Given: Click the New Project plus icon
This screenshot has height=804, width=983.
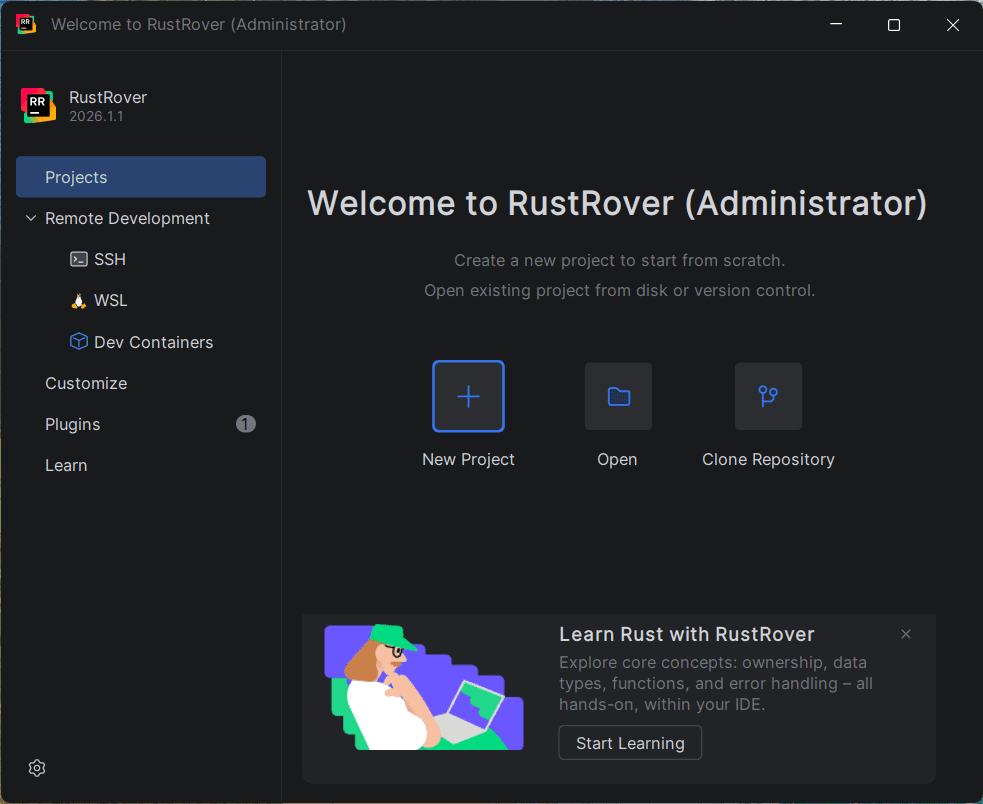Looking at the screenshot, I should (468, 396).
